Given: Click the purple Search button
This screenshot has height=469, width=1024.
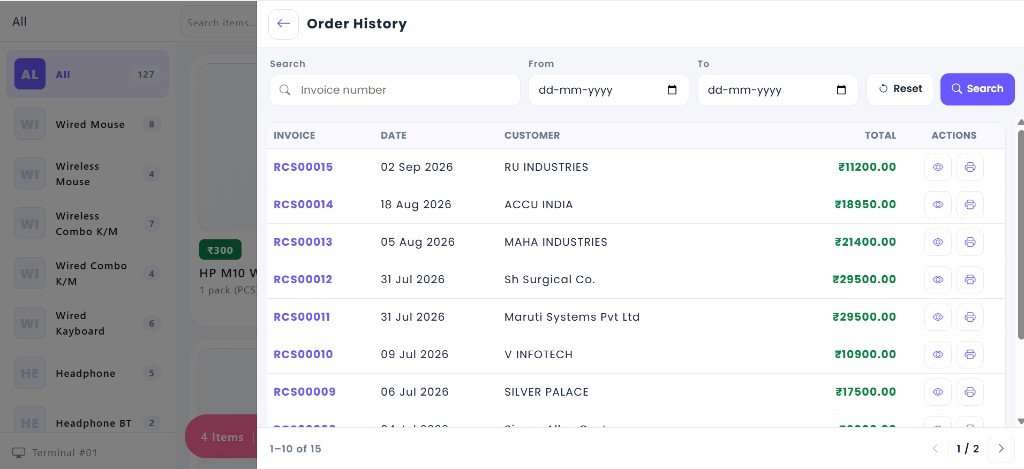Looking at the screenshot, I should click(x=977, y=89).
